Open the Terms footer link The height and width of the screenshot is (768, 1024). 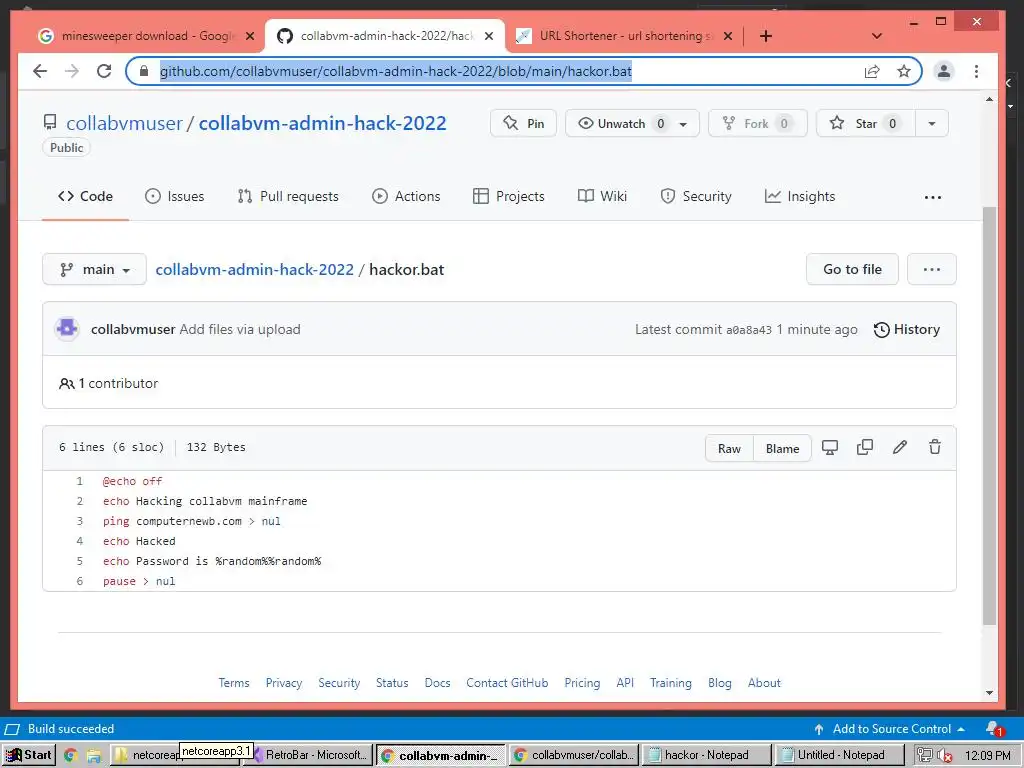234,683
